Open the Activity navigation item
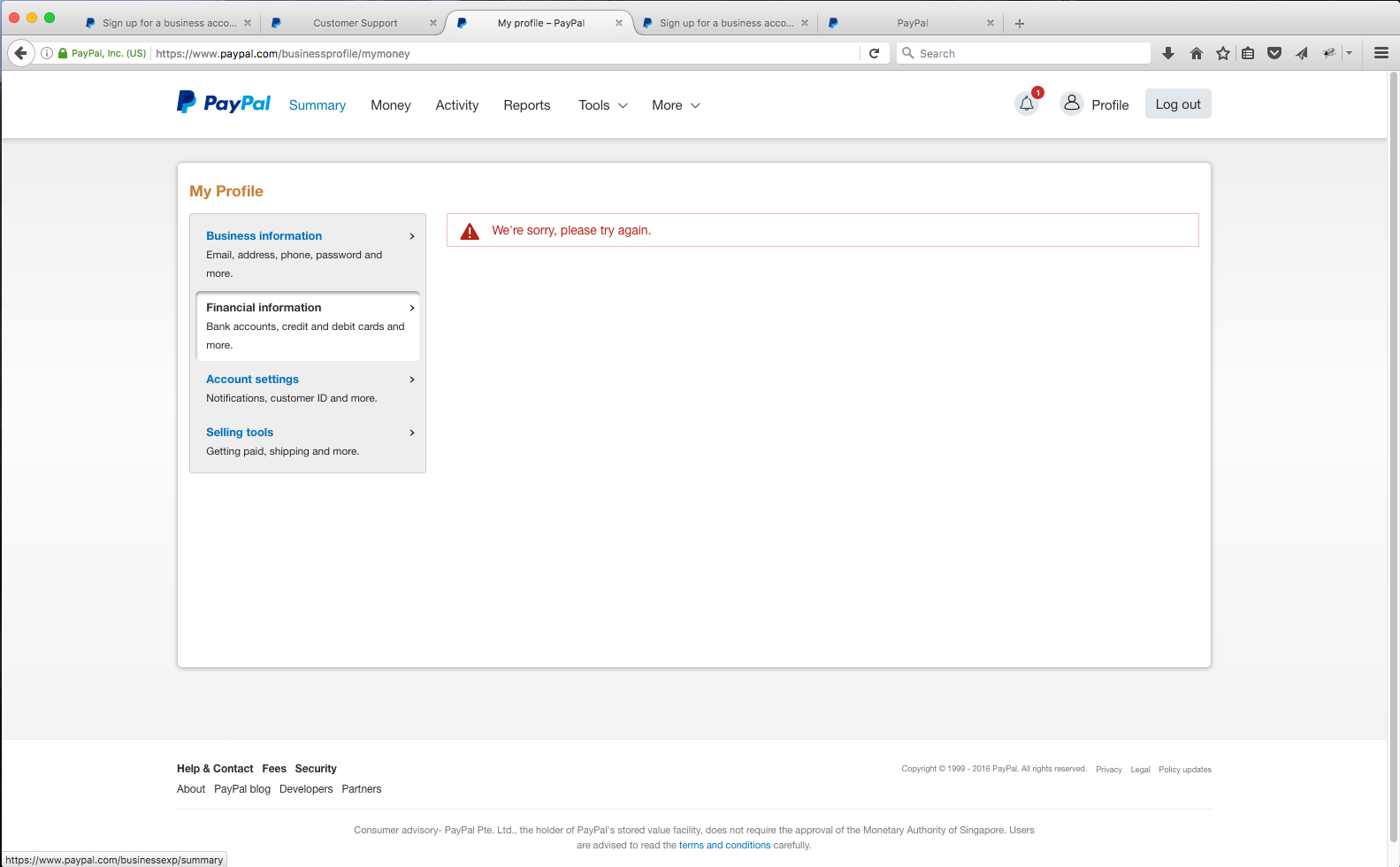Image resolution: width=1400 pixels, height=867 pixels. click(457, 105)
